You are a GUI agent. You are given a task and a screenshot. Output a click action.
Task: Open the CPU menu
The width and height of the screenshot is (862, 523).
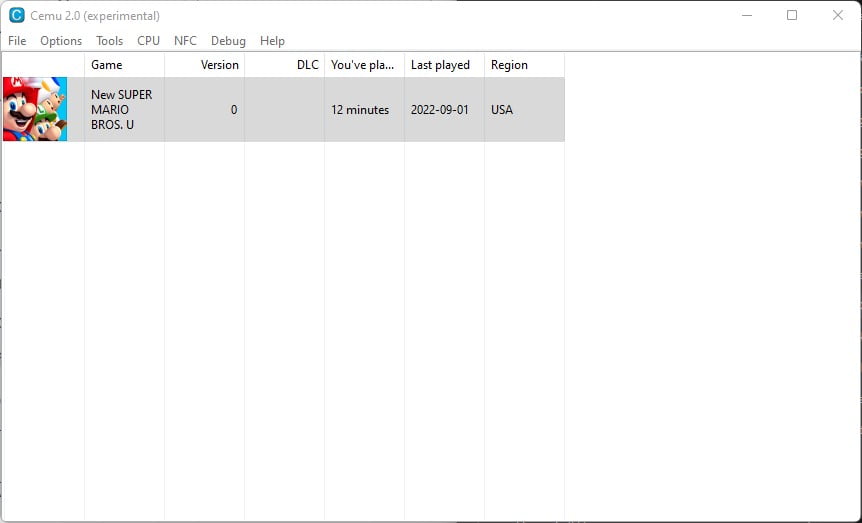tap(148, 41)
